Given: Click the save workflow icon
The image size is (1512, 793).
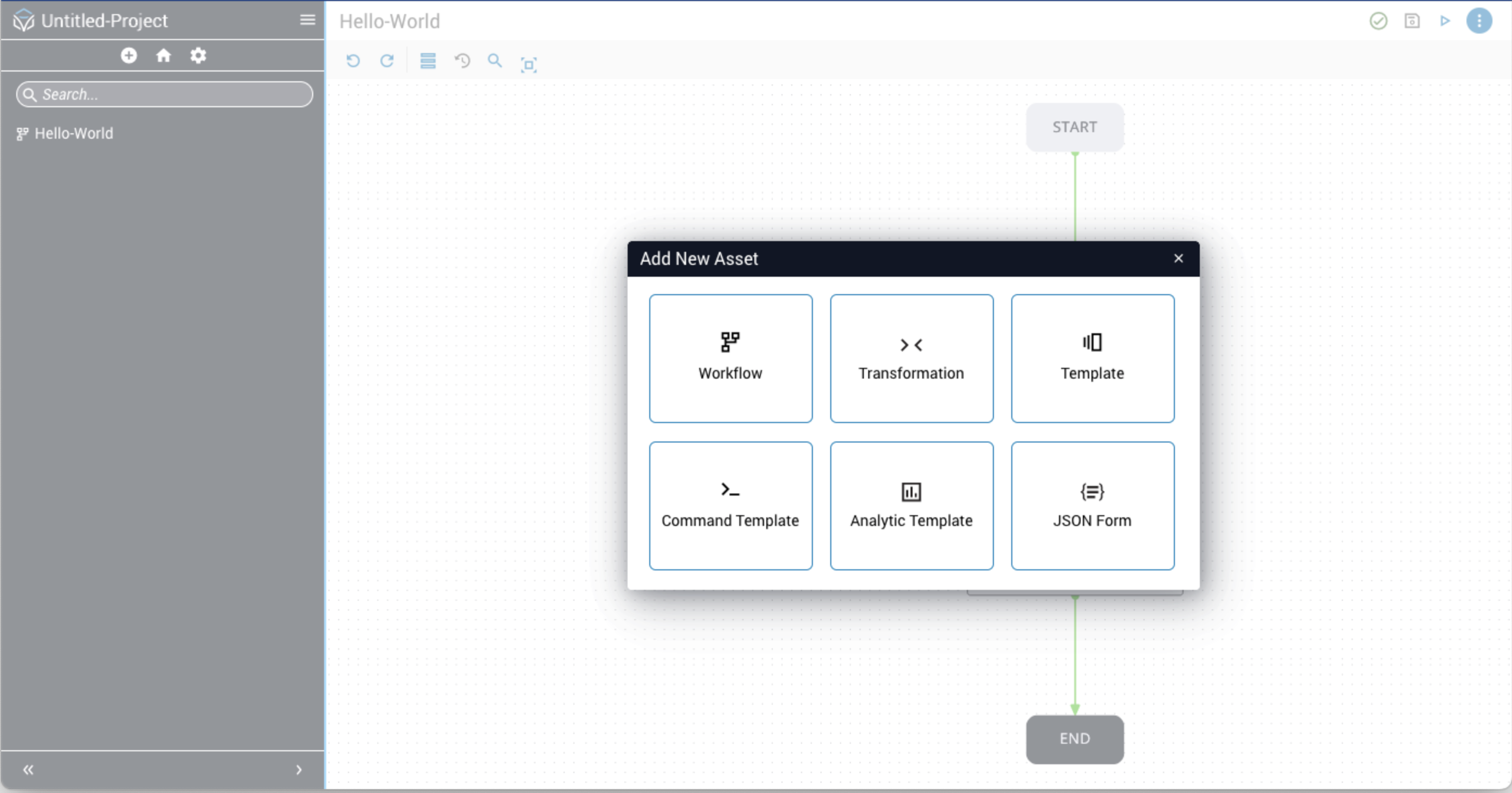Looking at the screenshot, I should click(1412, 21).
